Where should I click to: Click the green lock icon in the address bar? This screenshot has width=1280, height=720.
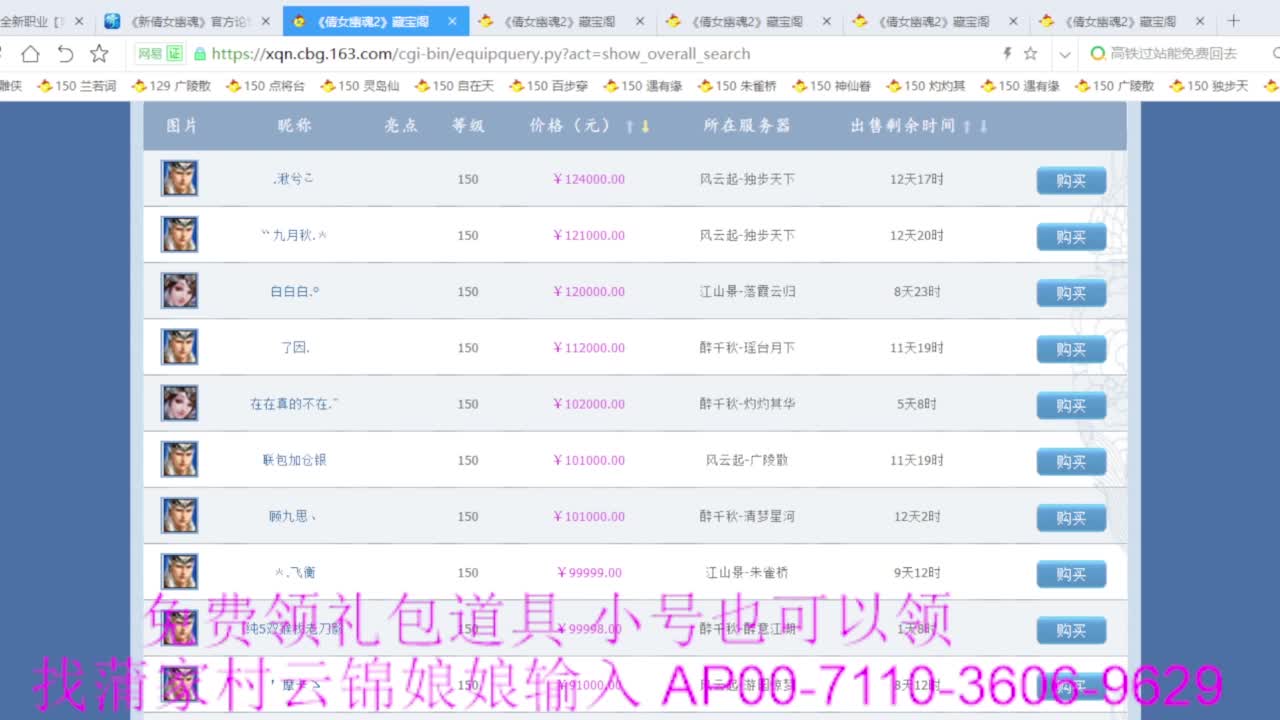[x=200, y=54]
